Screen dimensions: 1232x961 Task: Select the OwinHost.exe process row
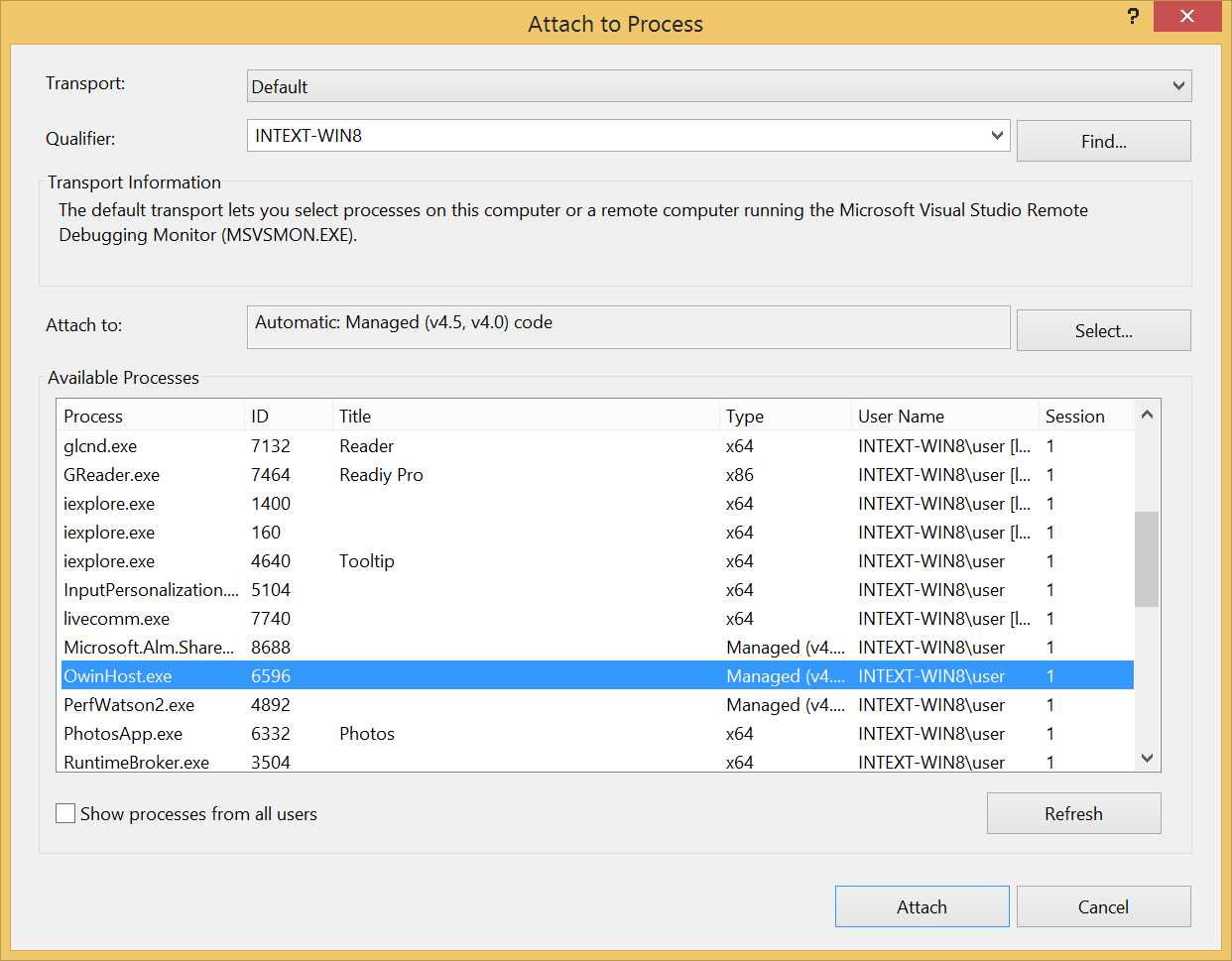click(x=595, y=676)
